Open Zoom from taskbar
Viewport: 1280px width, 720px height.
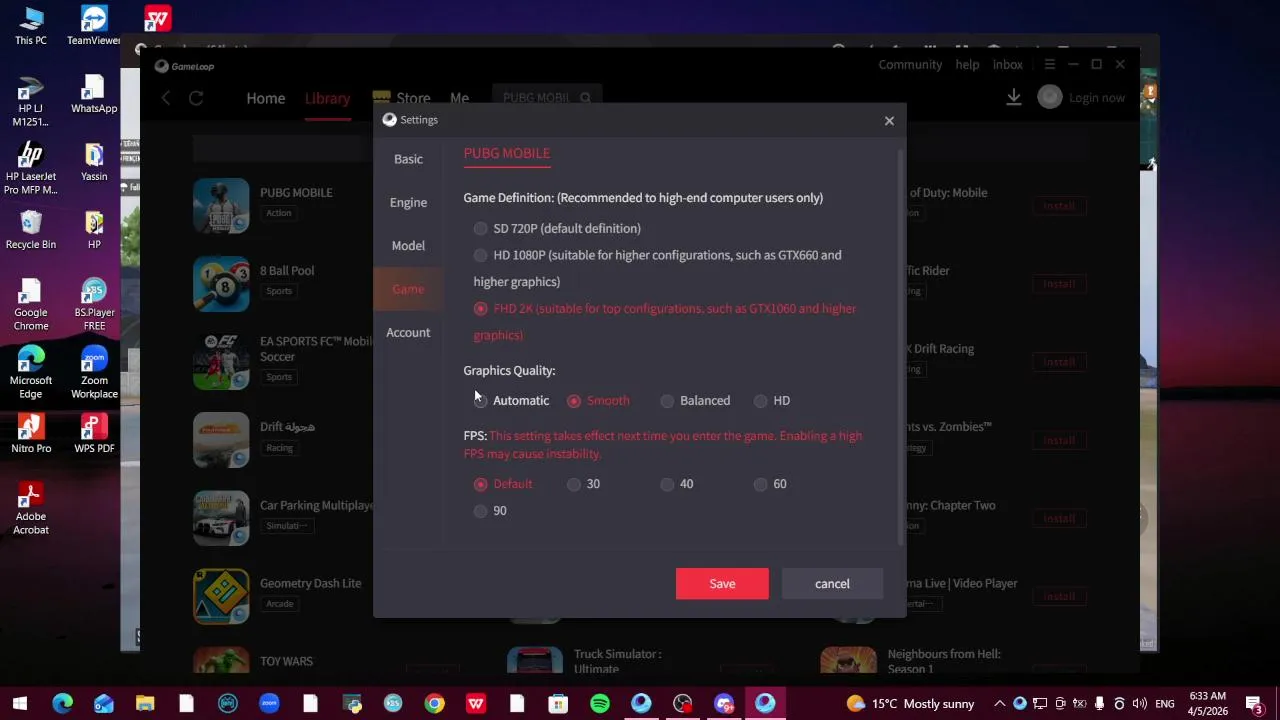tap(269, 703)
